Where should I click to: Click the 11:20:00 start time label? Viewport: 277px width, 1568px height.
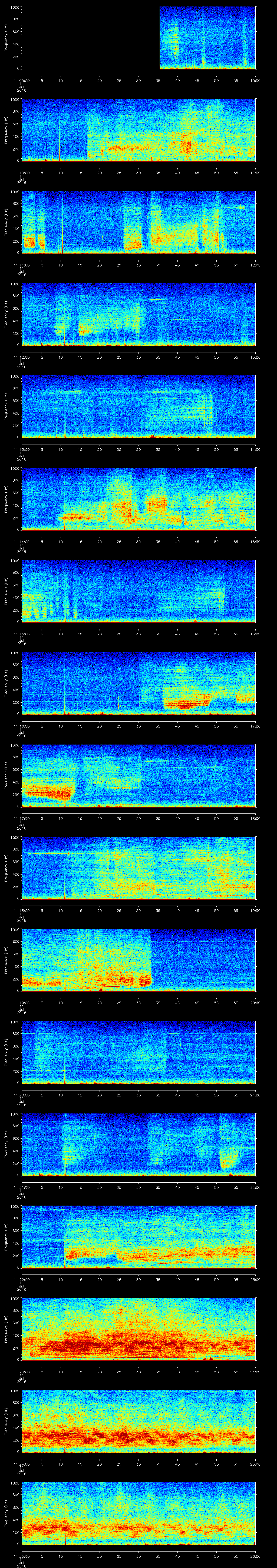(21, 1095)
